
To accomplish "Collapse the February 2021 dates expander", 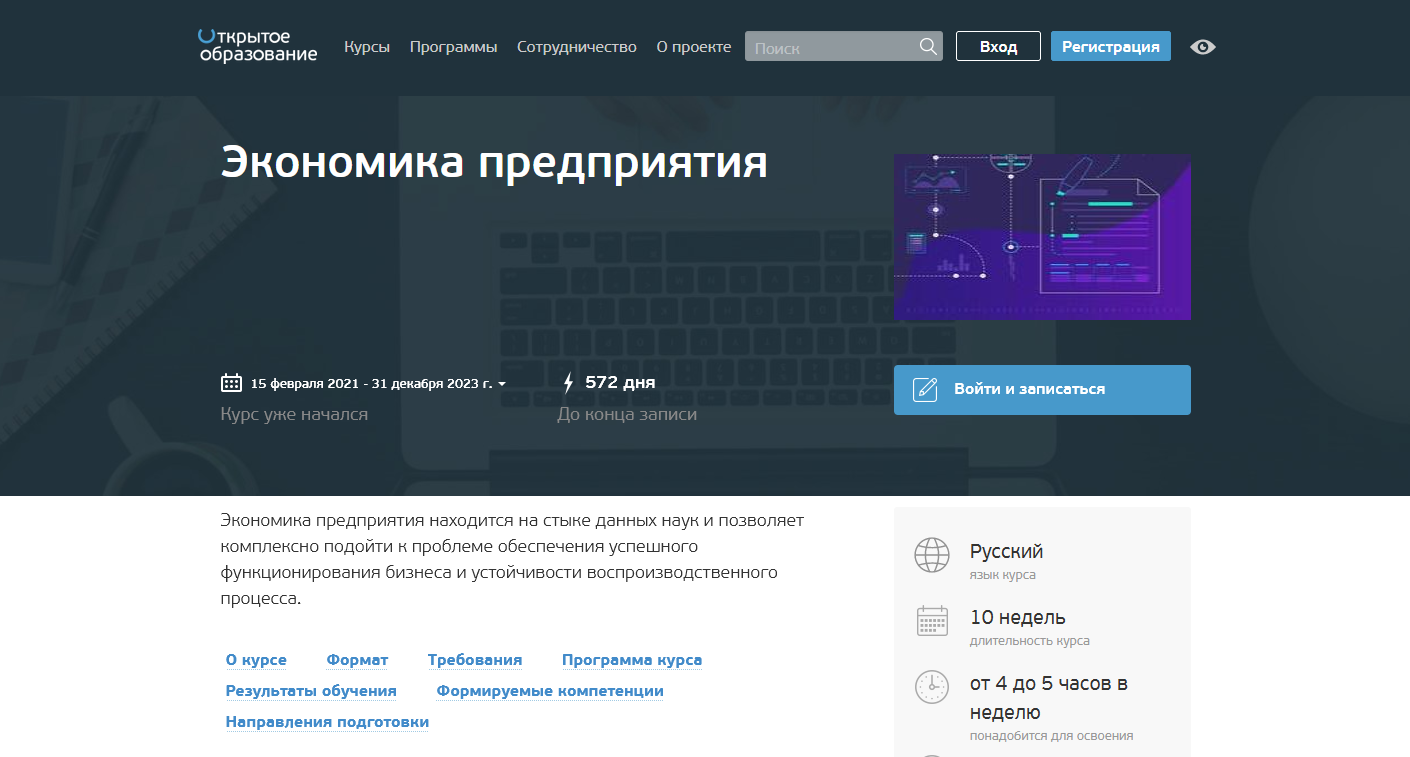I will 502,383.
